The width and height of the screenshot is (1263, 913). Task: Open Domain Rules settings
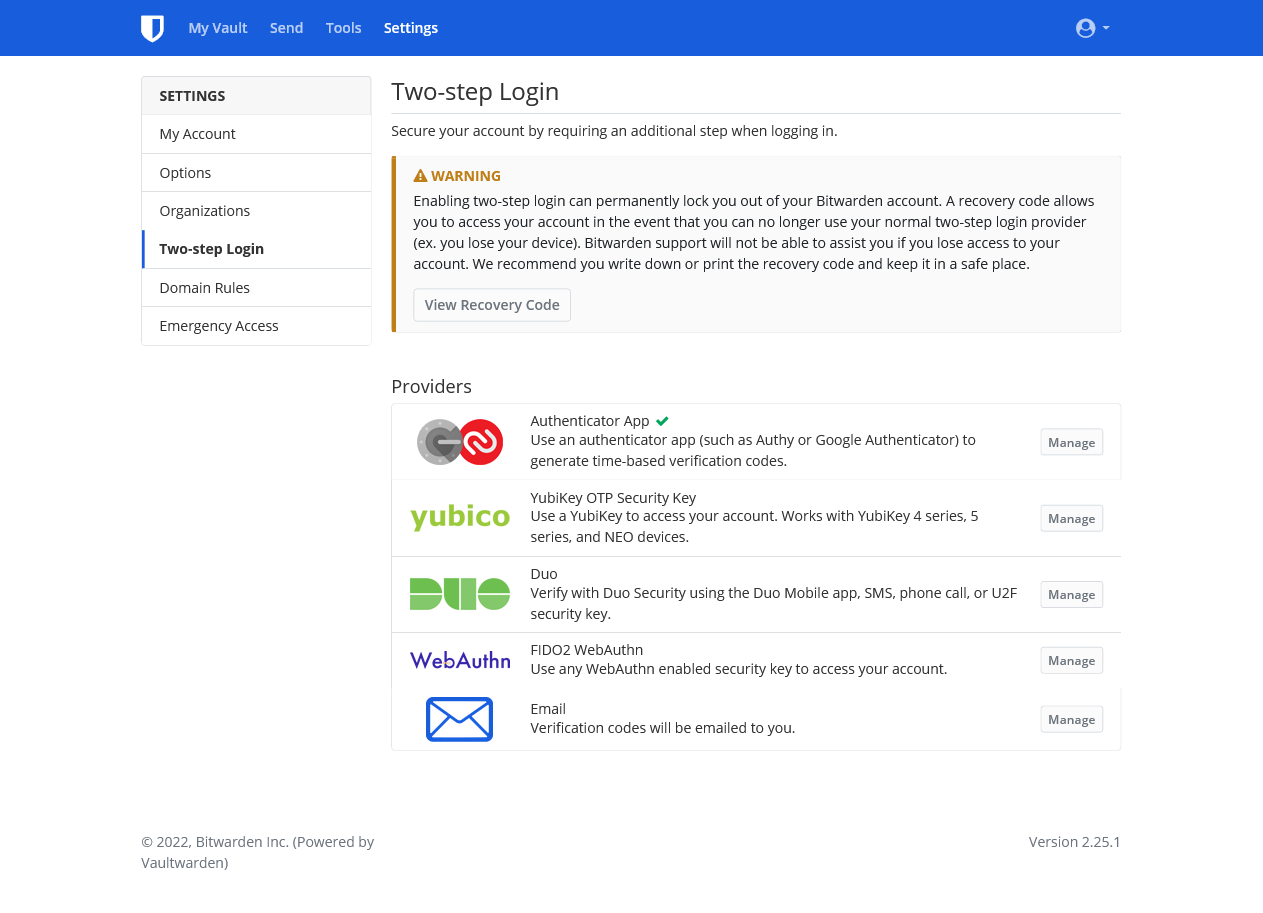(205, 288)
